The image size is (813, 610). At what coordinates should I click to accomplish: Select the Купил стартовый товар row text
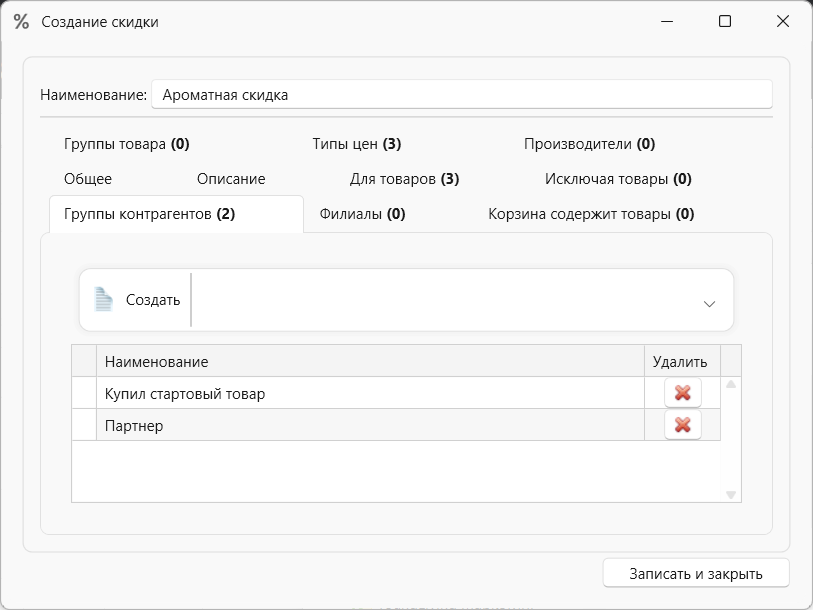tap(185, 394)
